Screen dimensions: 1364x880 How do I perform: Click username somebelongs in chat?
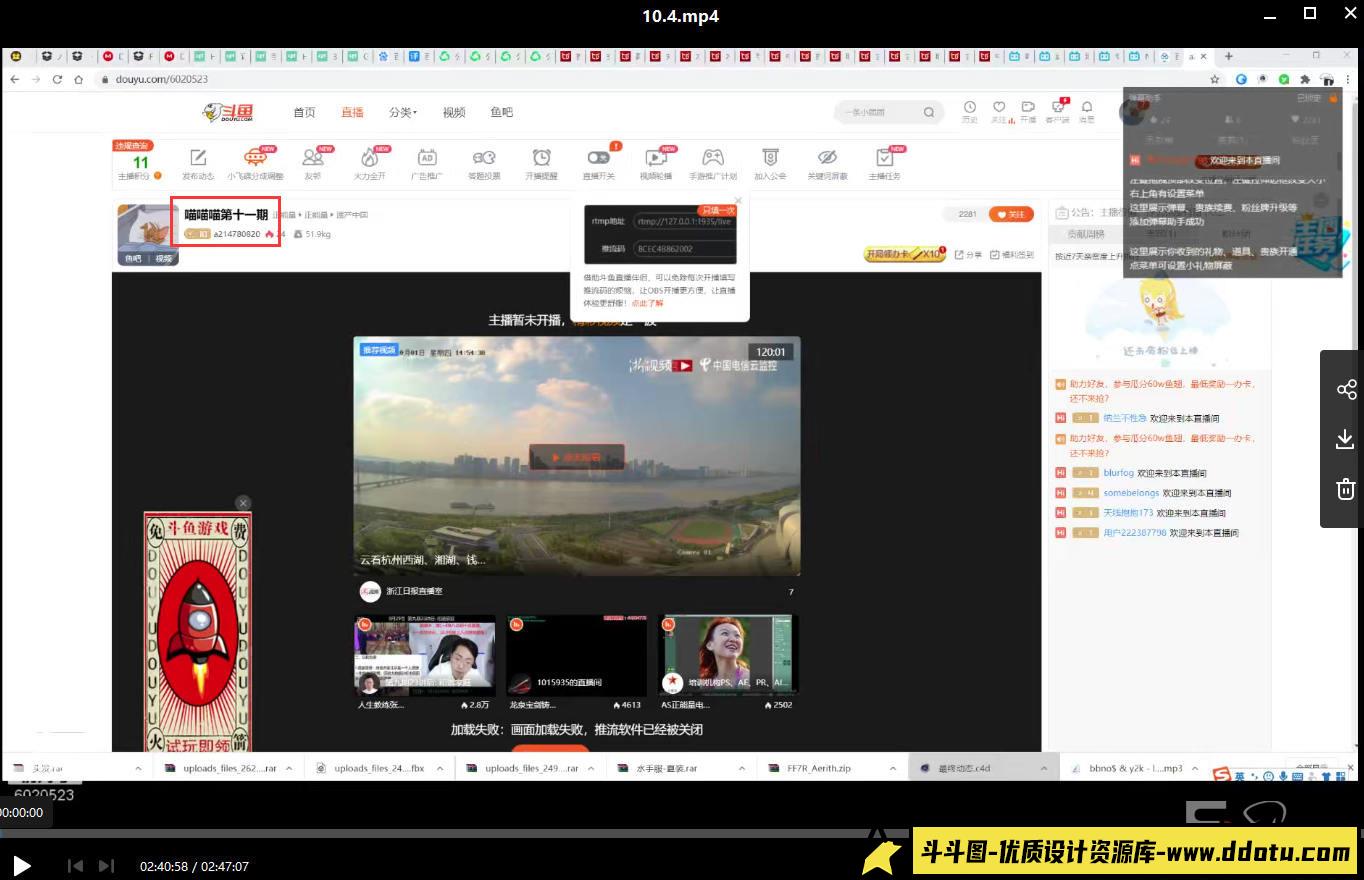(1131, 493)
